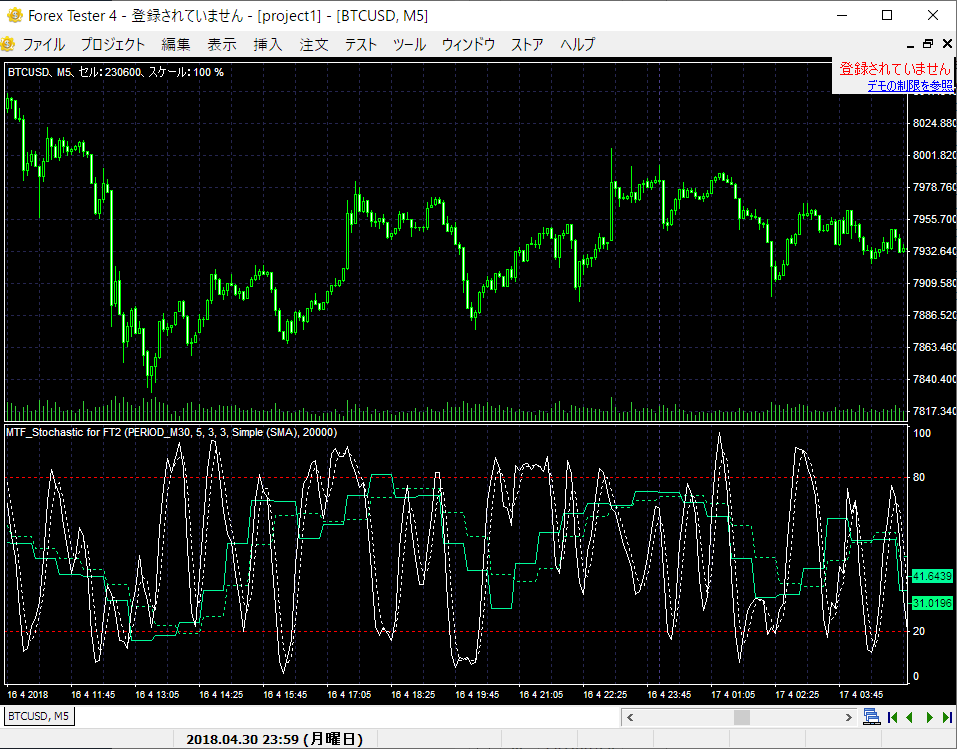Click the デモの制限を参照 link
The image size is (957, 749).
[x=909, y=85]
